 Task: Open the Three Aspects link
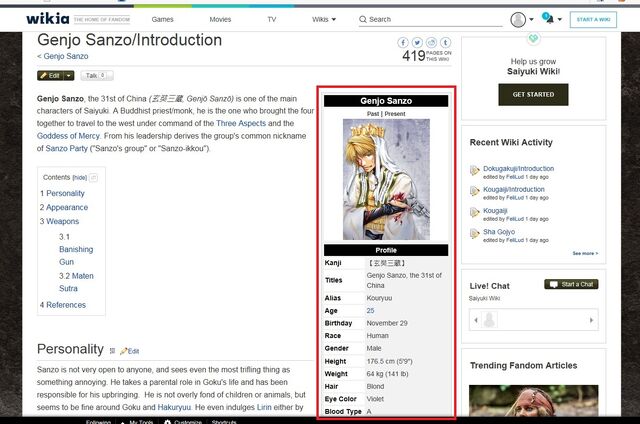241,123
